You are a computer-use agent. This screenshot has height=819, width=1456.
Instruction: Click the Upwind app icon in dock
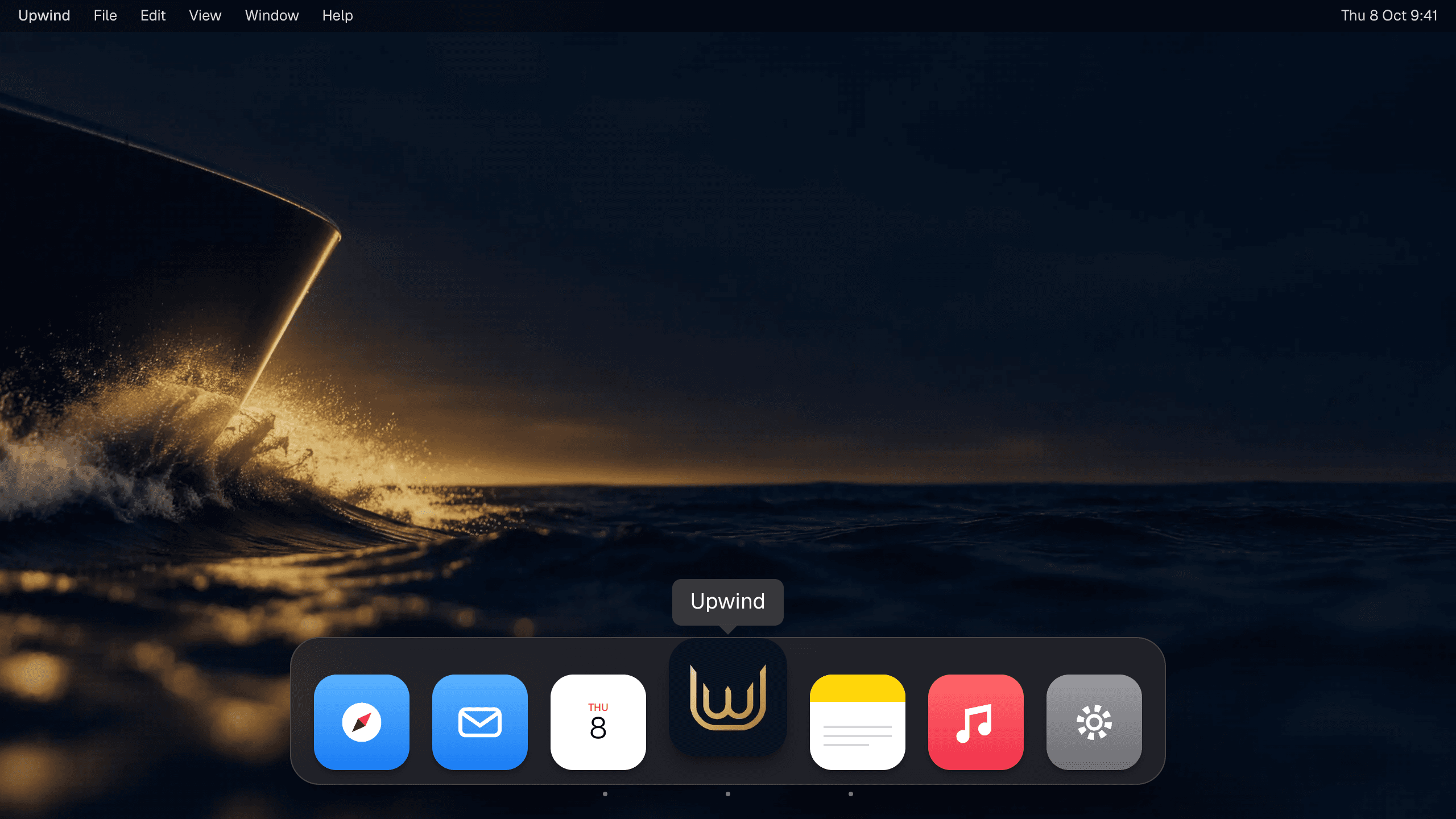728,697
